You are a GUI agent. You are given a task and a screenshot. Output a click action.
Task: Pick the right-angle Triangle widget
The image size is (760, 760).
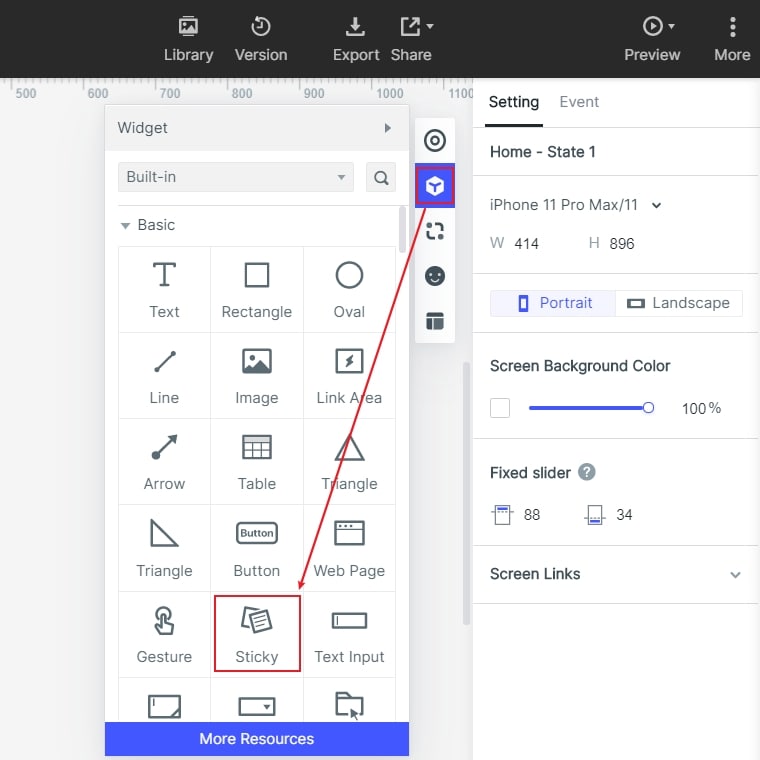tap(164, 548)
